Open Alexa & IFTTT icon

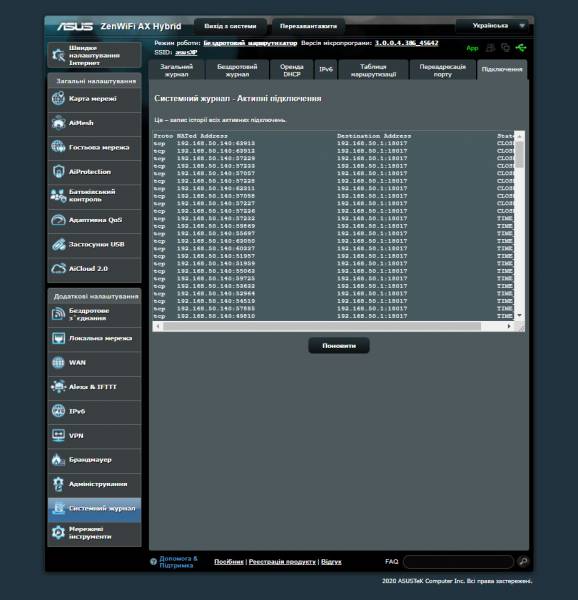59,387
